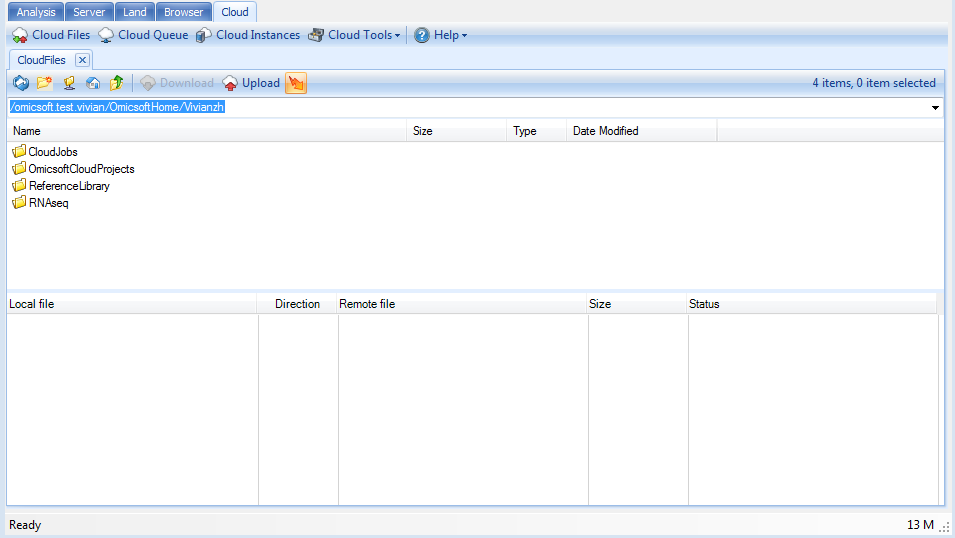955x538 pixels.
Task: Navigate up one folder level
Action: (116, 83)
